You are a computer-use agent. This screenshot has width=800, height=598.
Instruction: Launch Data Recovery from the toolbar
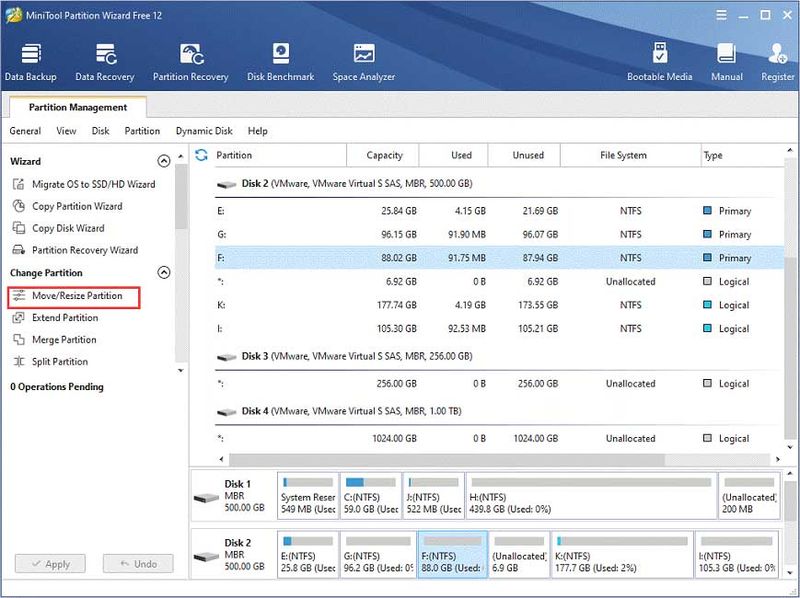[105, 62]
